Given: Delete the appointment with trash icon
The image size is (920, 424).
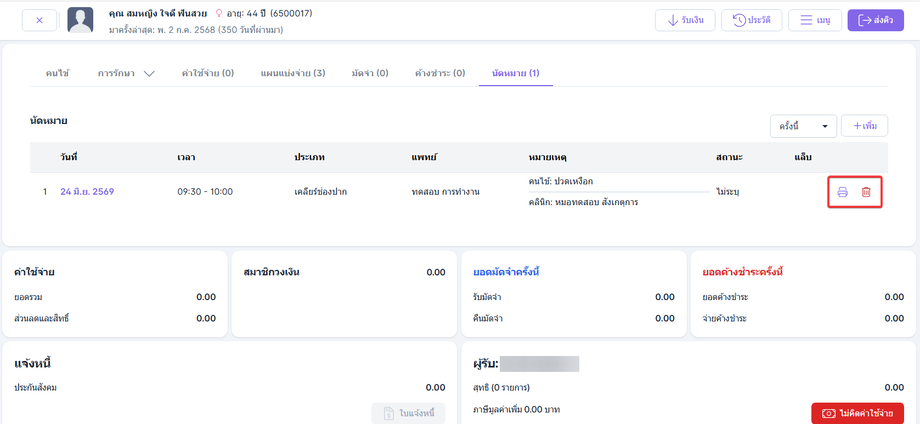Looking at the screenshot, I should point(865,192).
